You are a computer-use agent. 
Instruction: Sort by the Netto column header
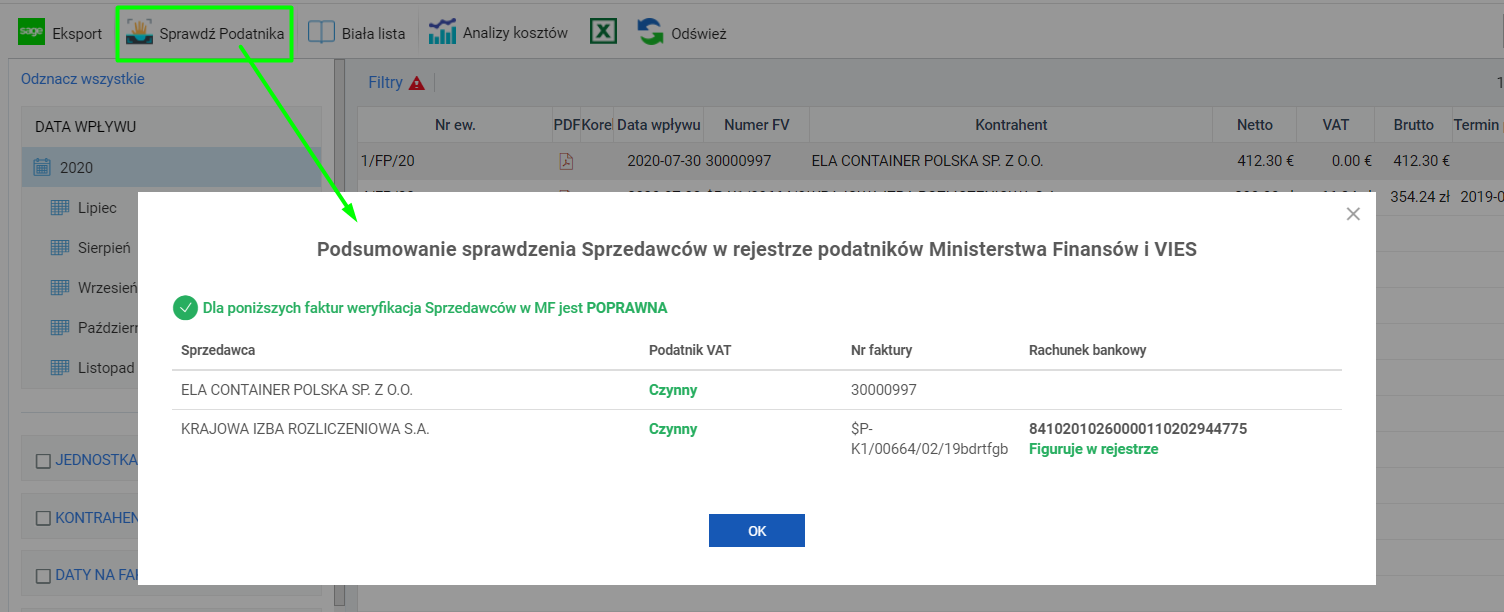pyautogui.click(x=1255, y=125)
